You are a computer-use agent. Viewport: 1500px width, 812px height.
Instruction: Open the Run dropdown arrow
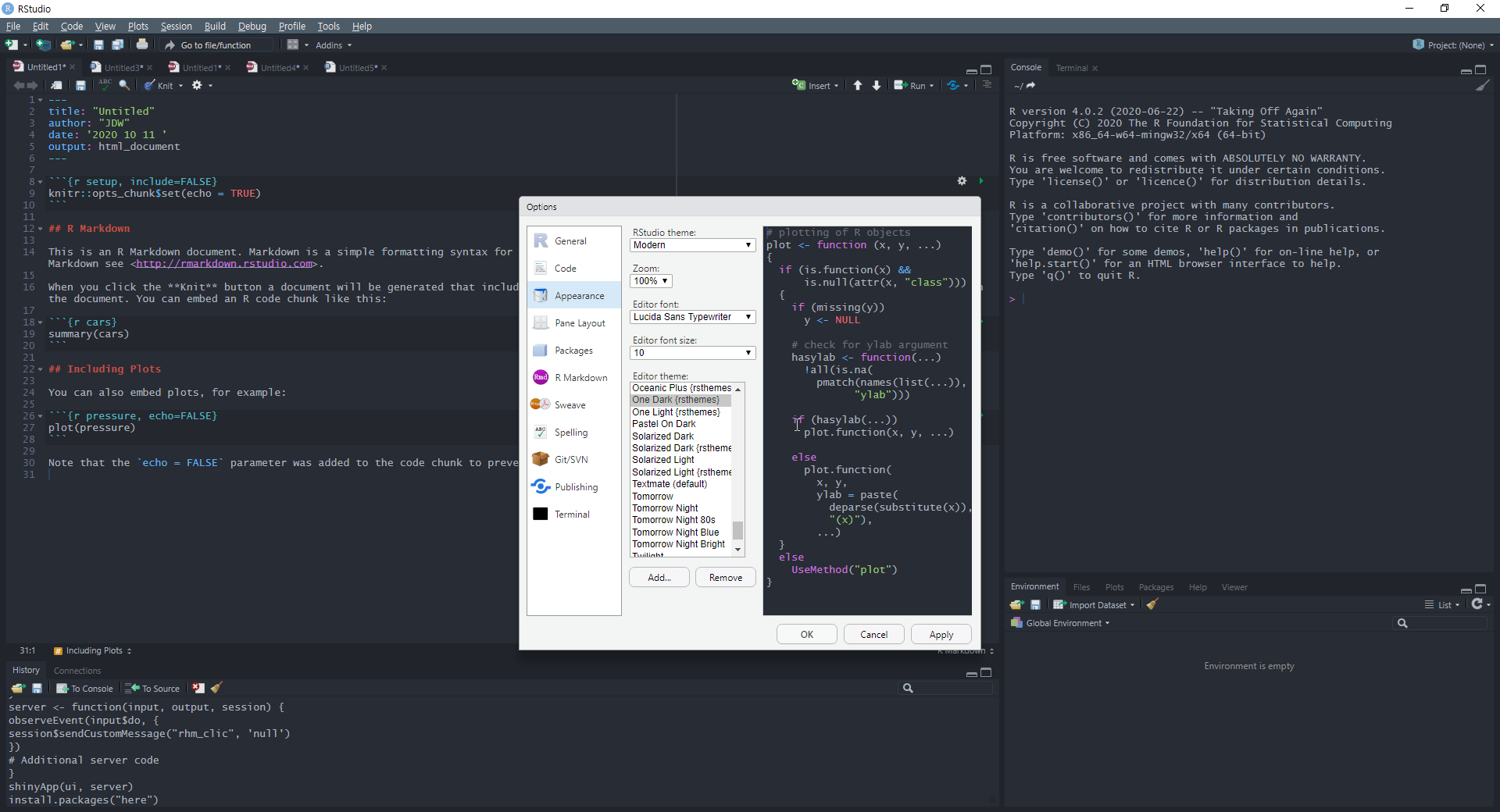tap(931, 86)
